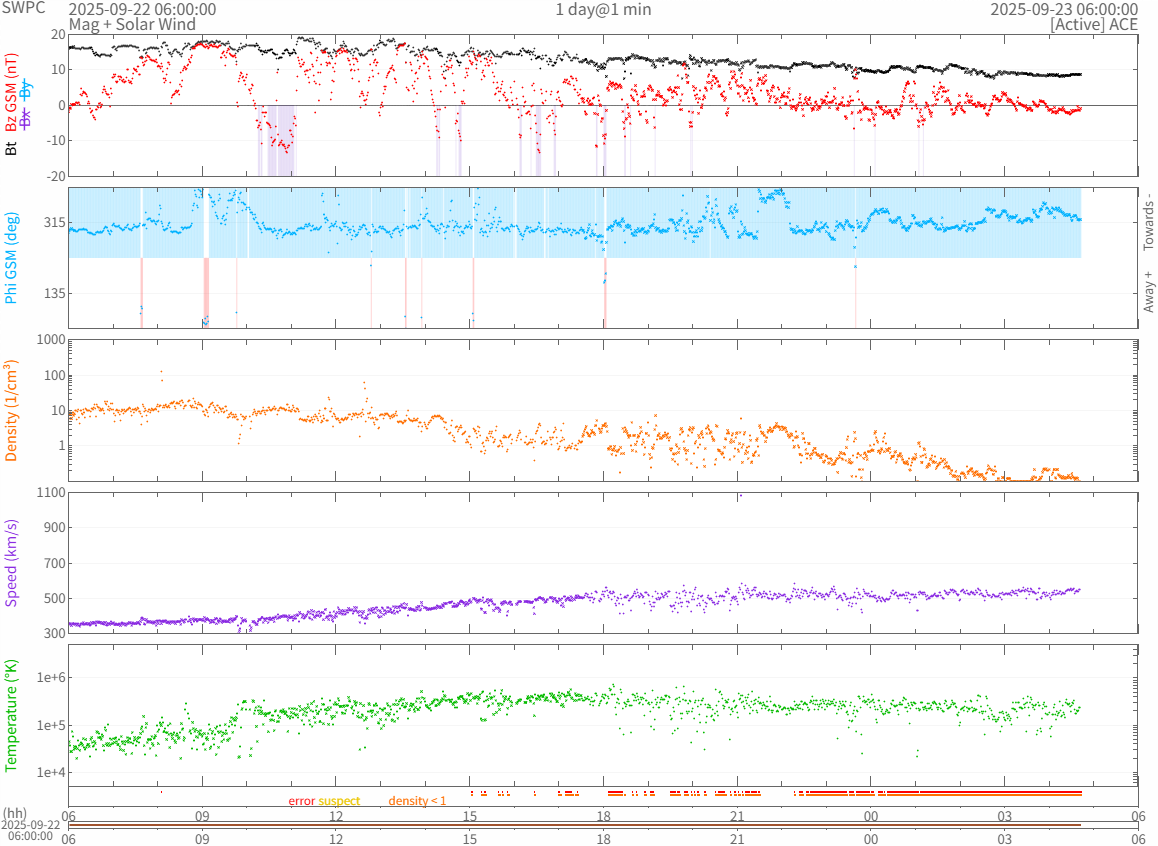Click the Away + sector label
1158x846 pixels.
pos(1147,291)
